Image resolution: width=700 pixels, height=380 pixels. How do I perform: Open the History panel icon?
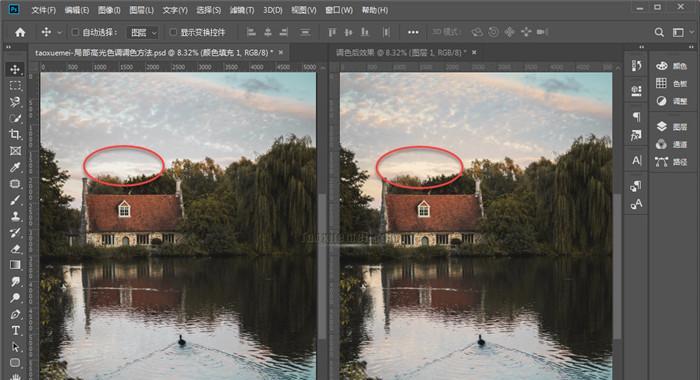637,66
